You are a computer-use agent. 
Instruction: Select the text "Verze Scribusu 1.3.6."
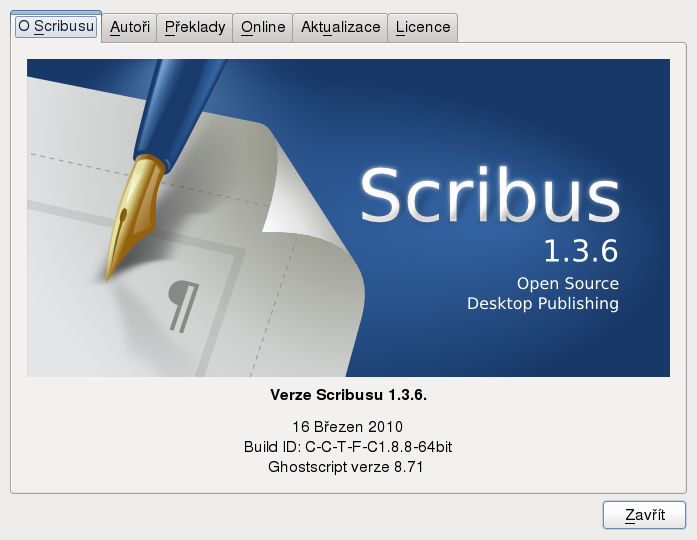(x=348, y=395)
